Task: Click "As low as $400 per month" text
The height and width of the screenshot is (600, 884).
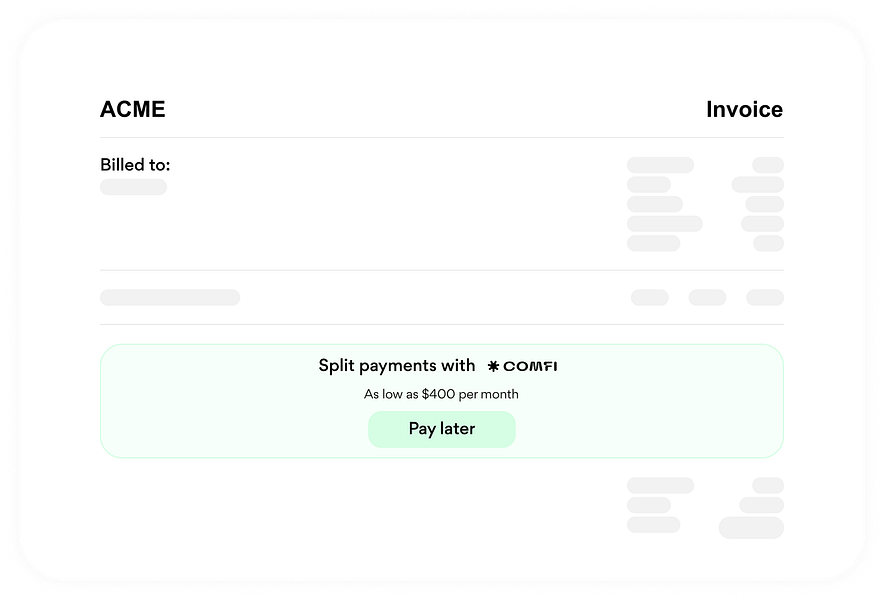Action: (441, 394)
